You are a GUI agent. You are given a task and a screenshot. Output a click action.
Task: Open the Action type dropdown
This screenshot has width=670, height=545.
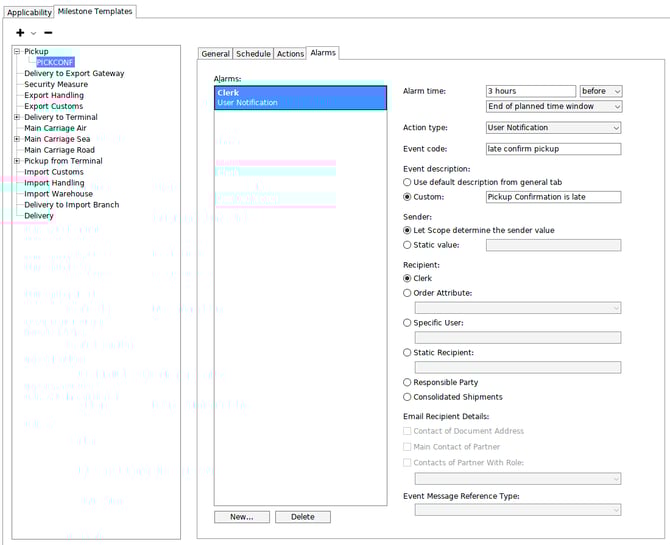coord(553,128)
